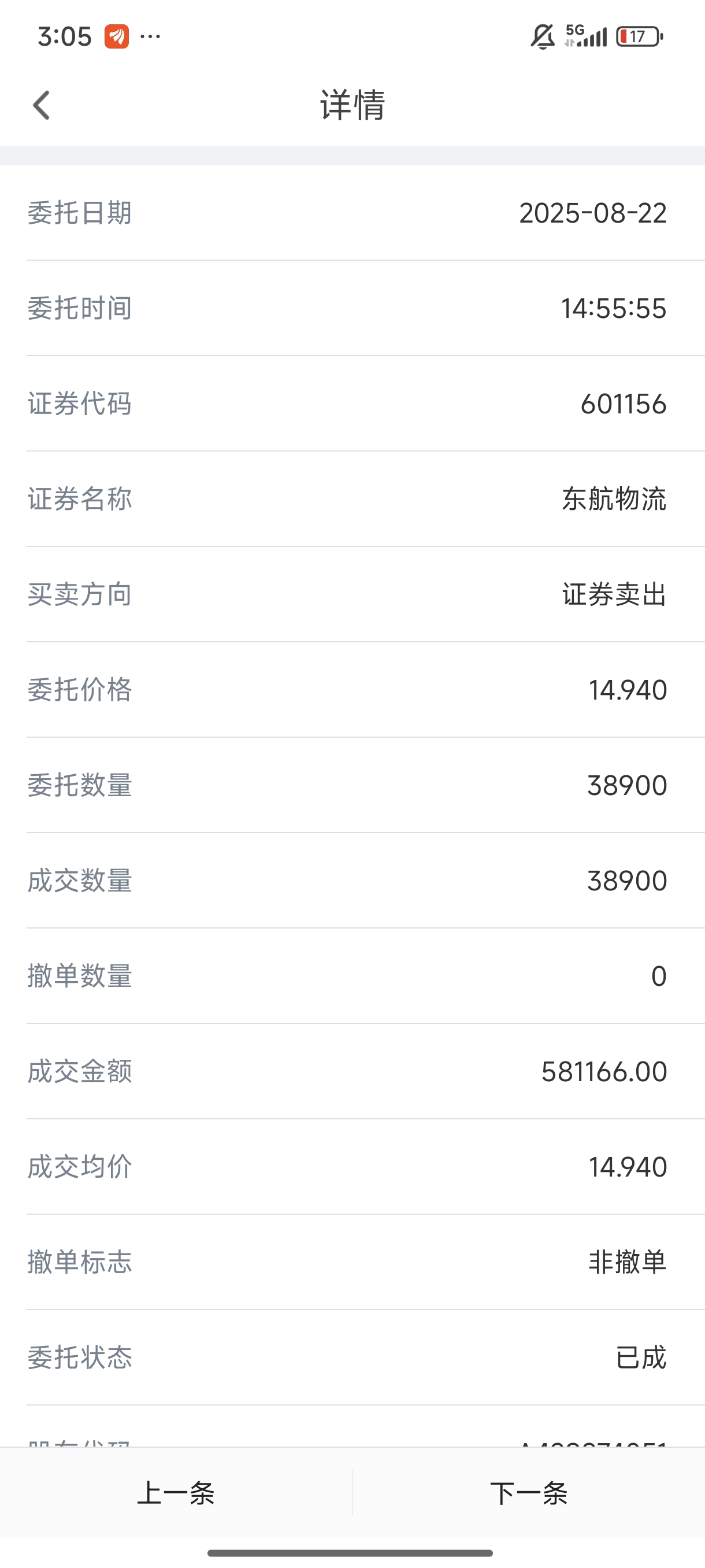705x1568 pixels.
Task: Tap the three-dot notification overflow icon
Action: point(150,37)
